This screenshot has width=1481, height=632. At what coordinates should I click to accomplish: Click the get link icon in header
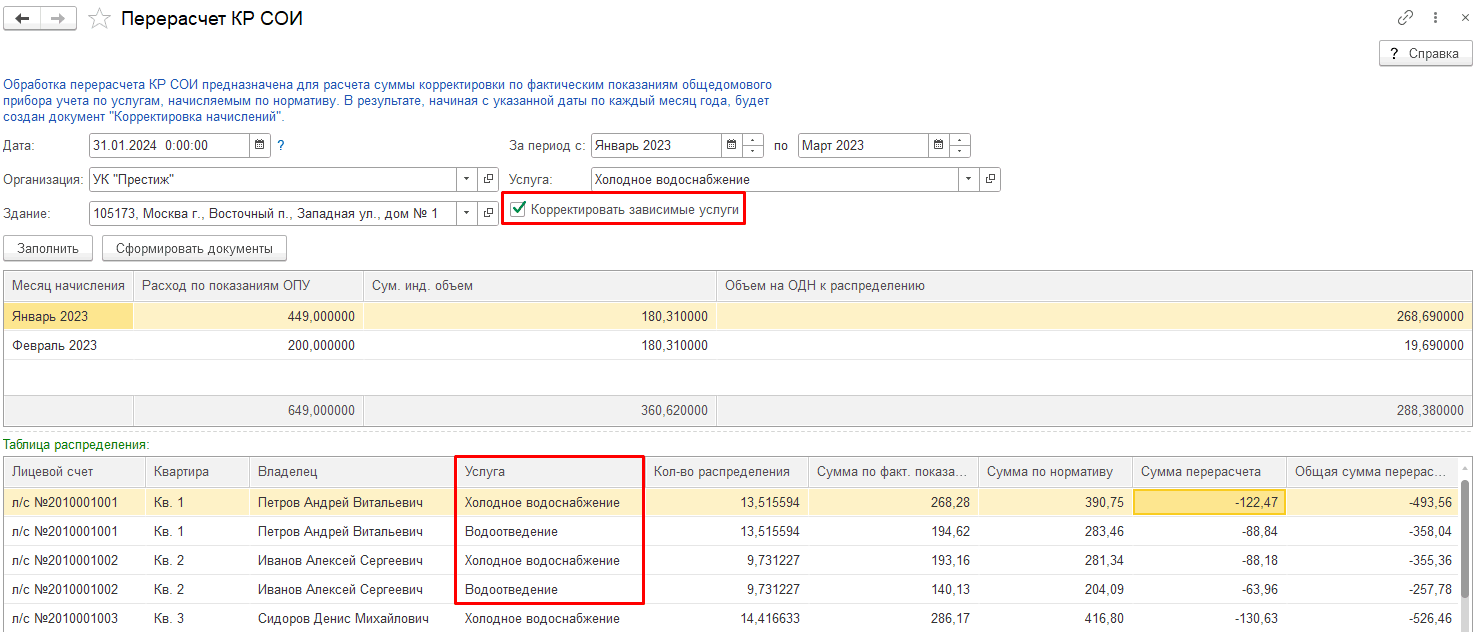1405,18
